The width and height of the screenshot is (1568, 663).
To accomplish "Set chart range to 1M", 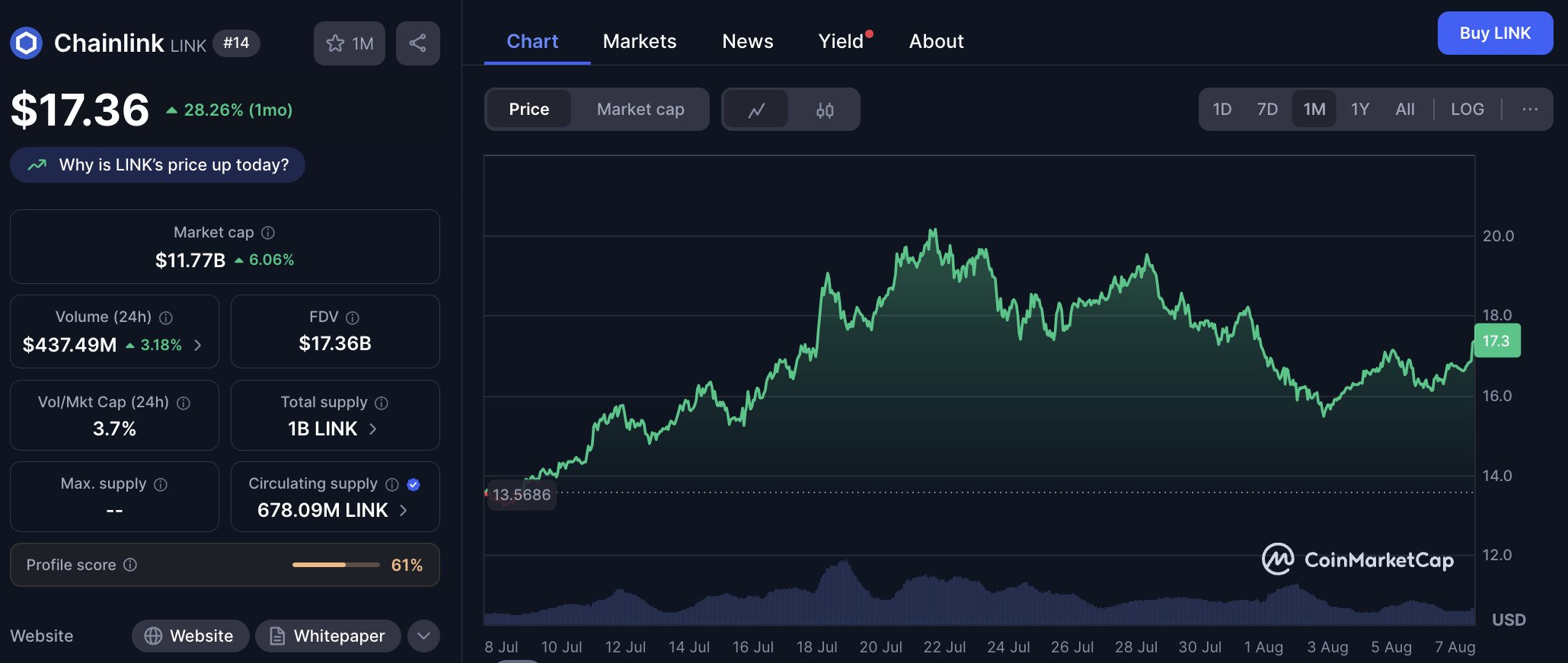I will click(1314, 110).
